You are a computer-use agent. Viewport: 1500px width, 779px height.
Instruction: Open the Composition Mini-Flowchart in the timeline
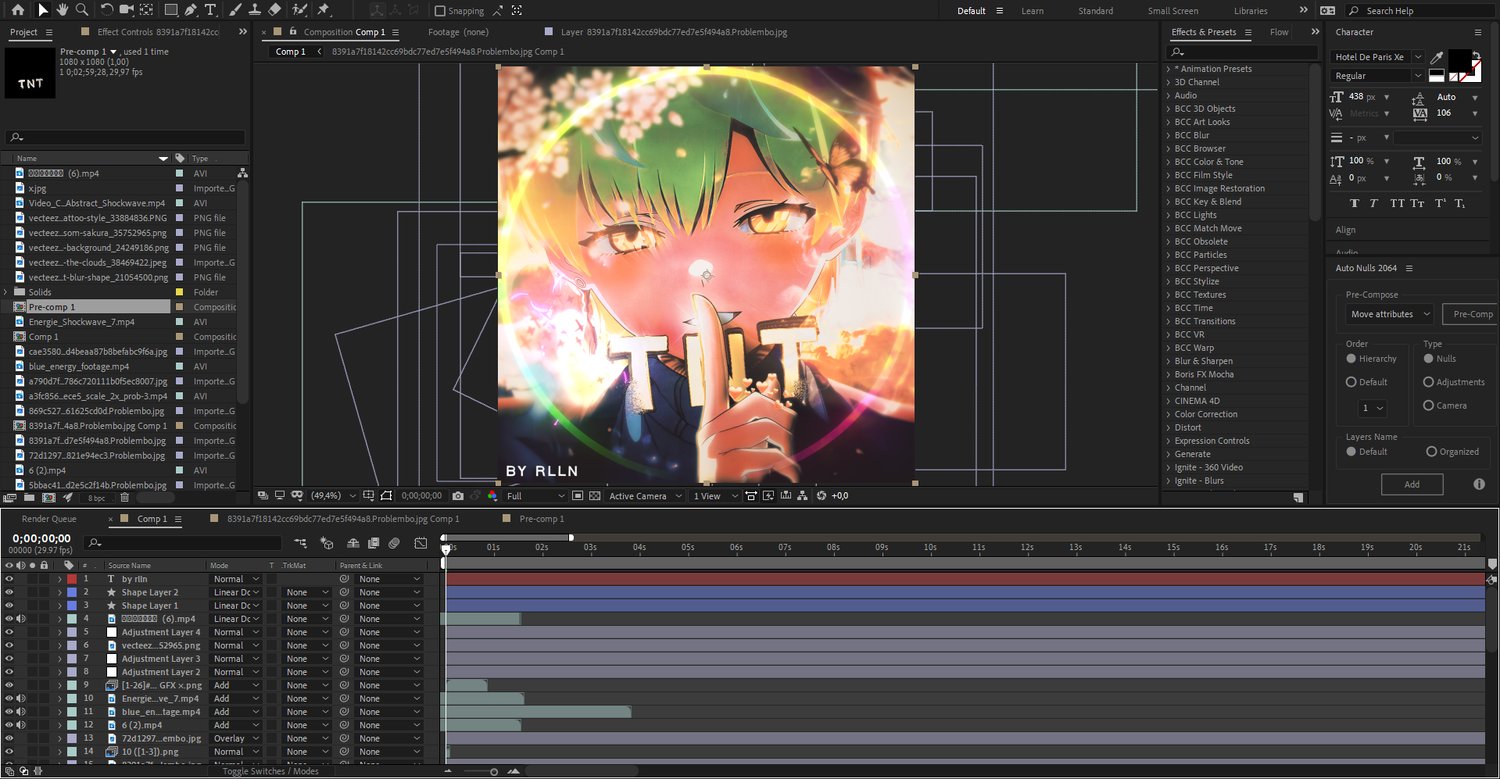301,543
